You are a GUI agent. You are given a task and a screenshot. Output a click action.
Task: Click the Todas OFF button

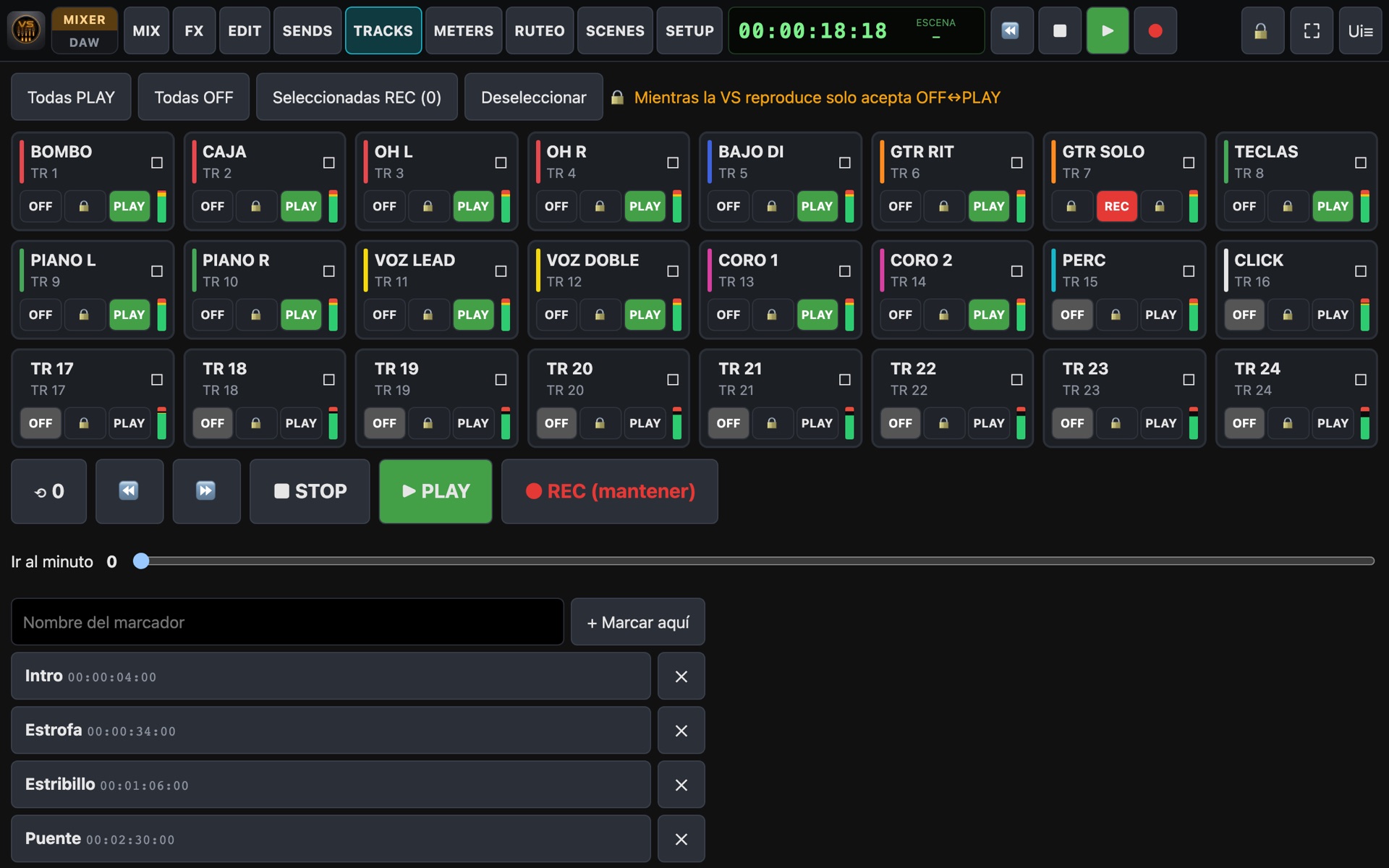pos(194,97)
